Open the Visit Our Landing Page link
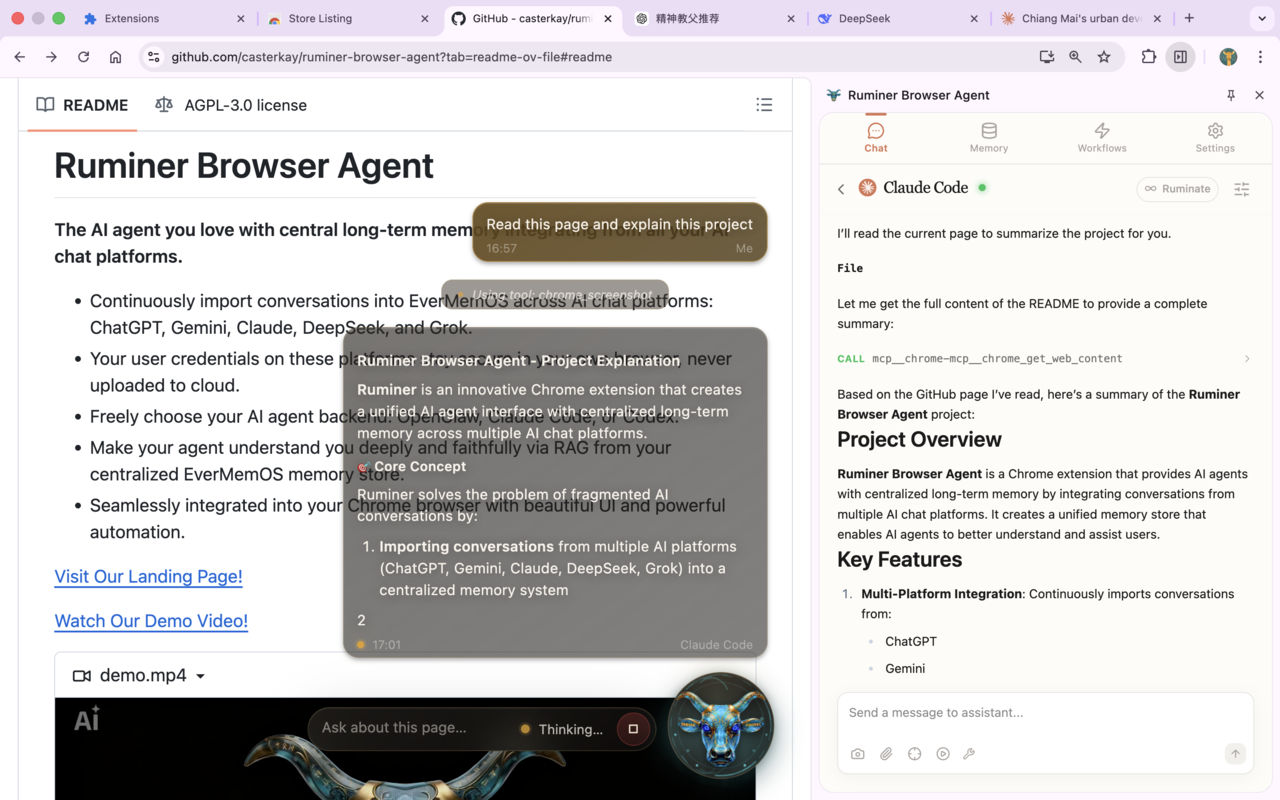The height and width of the screenshot is (800, 1280). click(148, 576)
